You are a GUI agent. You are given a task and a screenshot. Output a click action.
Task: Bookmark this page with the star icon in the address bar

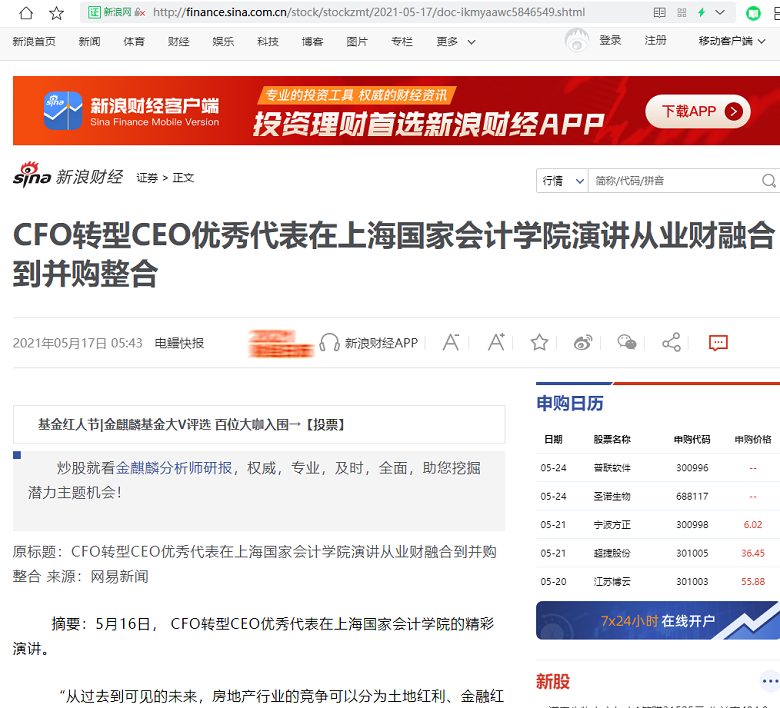click(x=56, y=13)
